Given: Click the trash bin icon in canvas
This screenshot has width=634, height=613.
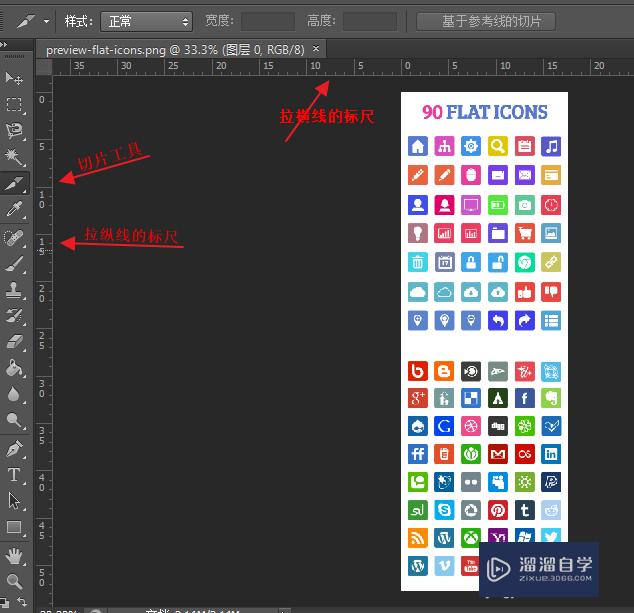Looking at the screenshot, I should [418, 262].
